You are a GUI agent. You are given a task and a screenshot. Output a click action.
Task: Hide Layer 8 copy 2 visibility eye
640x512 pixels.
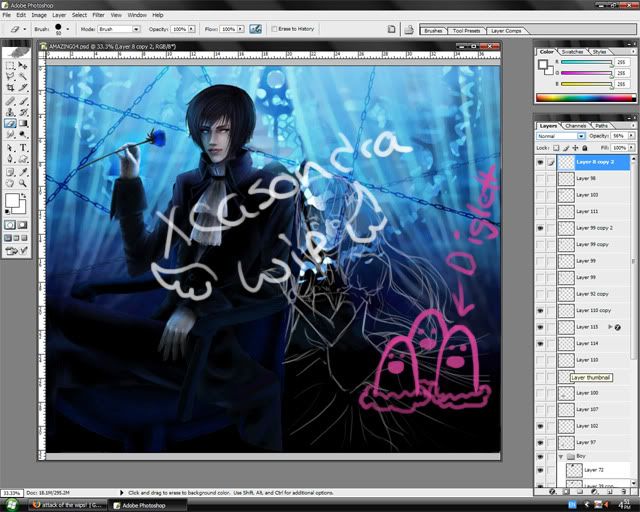(540, 163)
